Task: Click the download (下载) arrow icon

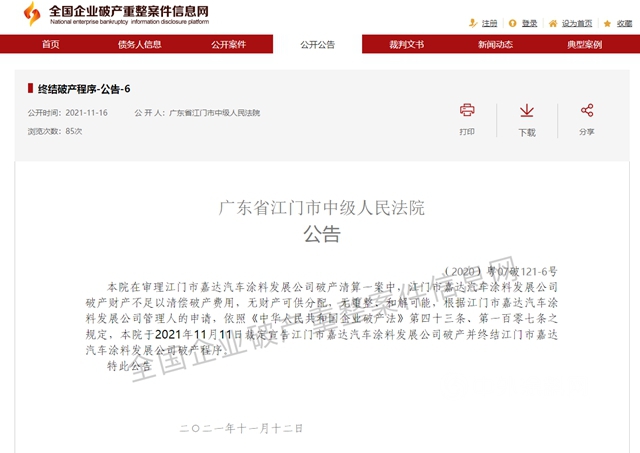Action: click(527, 111)
